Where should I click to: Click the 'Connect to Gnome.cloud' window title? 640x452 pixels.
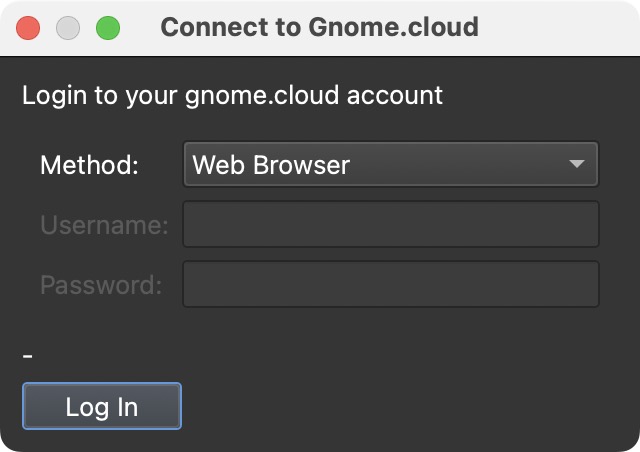(x=319, y=27)
